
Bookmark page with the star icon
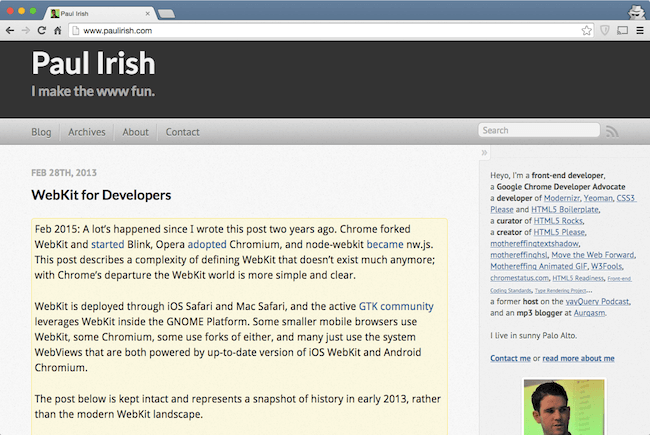tap(586, 30)
